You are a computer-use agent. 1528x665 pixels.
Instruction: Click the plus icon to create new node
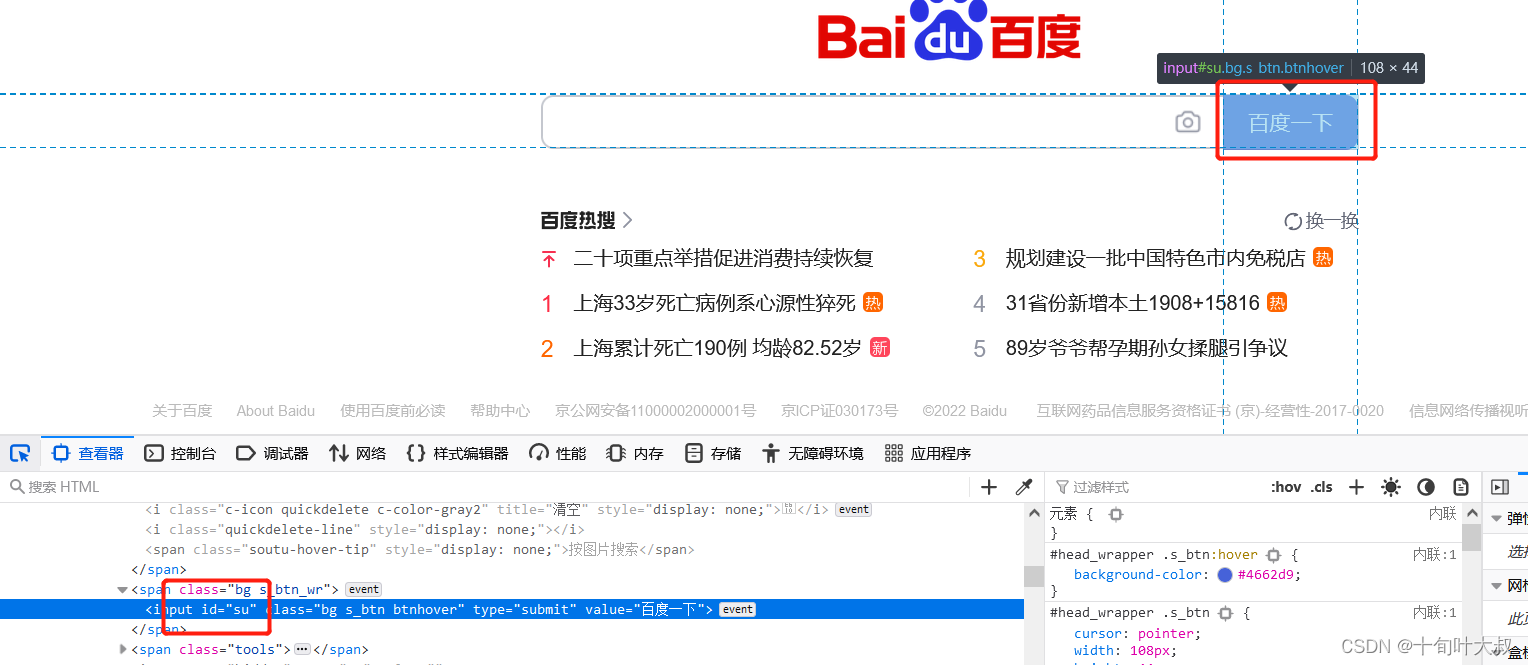click(x=989, y=487)
